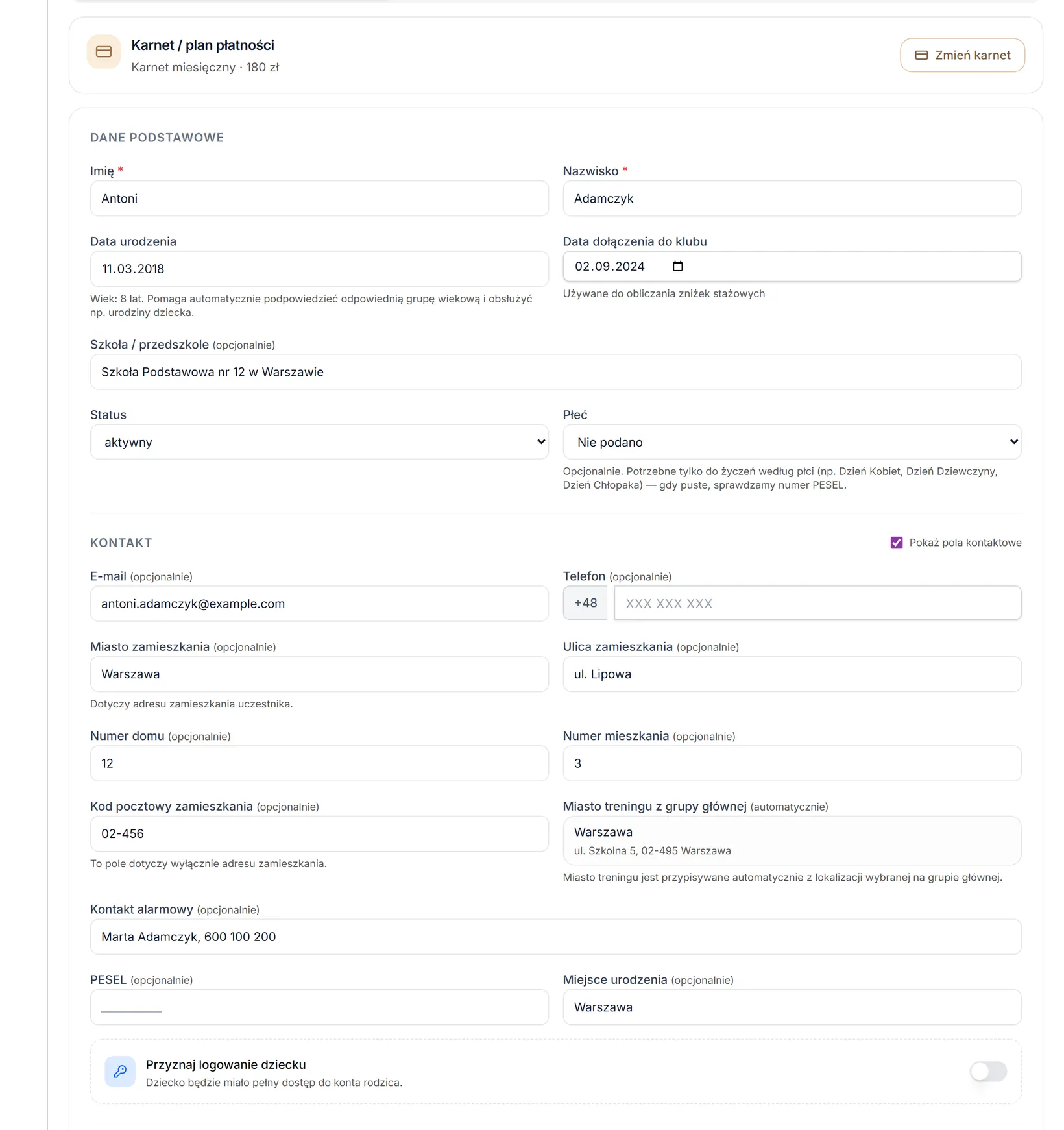Click the Ulica zamieszkania field with ul. Lipowa
Image resolution: width=1064 pixels, height=1130 pixels.
(792, 674)
